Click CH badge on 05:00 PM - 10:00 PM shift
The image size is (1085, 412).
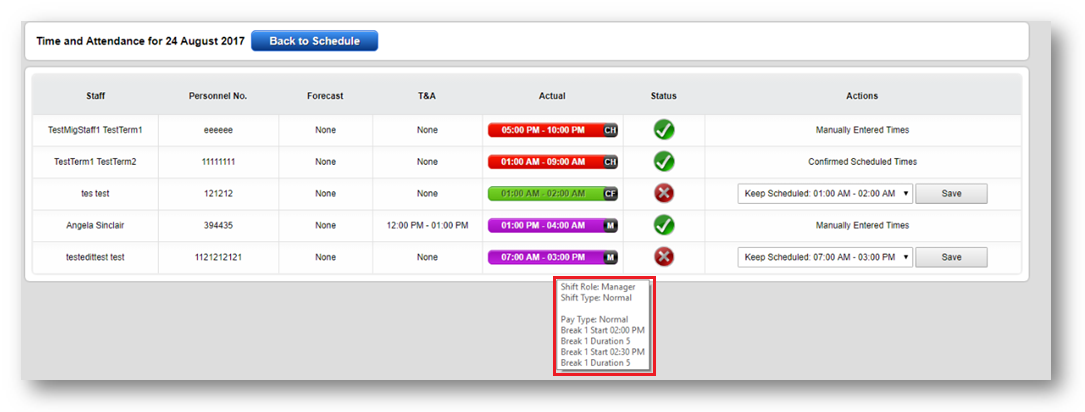610,130
